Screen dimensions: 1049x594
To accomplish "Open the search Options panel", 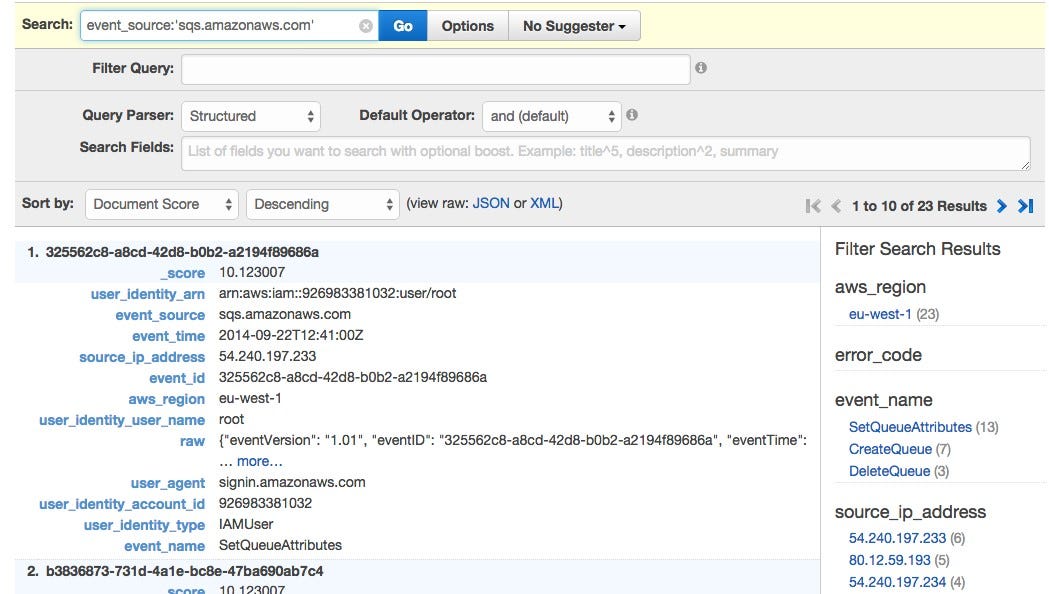I will [467, 26].
